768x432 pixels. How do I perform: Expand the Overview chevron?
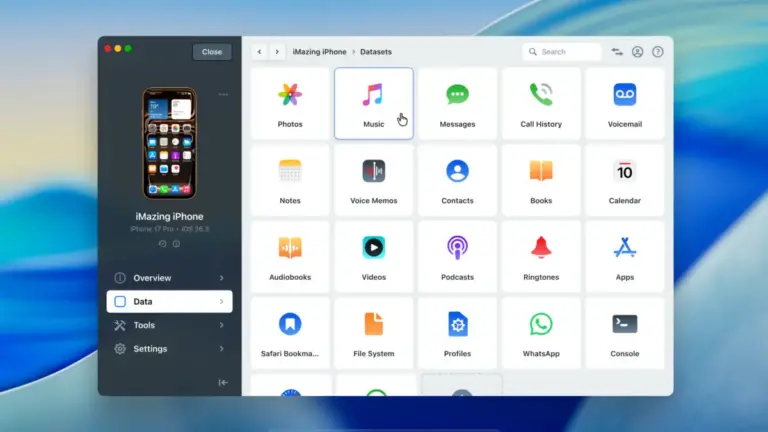221,278
